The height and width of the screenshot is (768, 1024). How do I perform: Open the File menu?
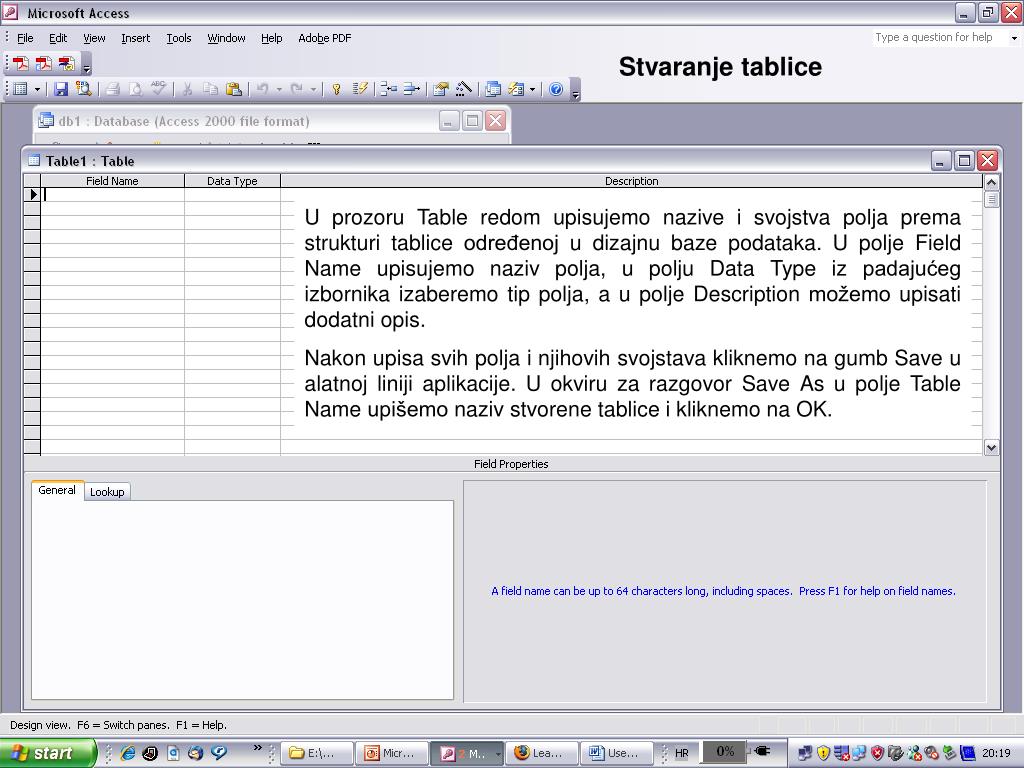25,38
